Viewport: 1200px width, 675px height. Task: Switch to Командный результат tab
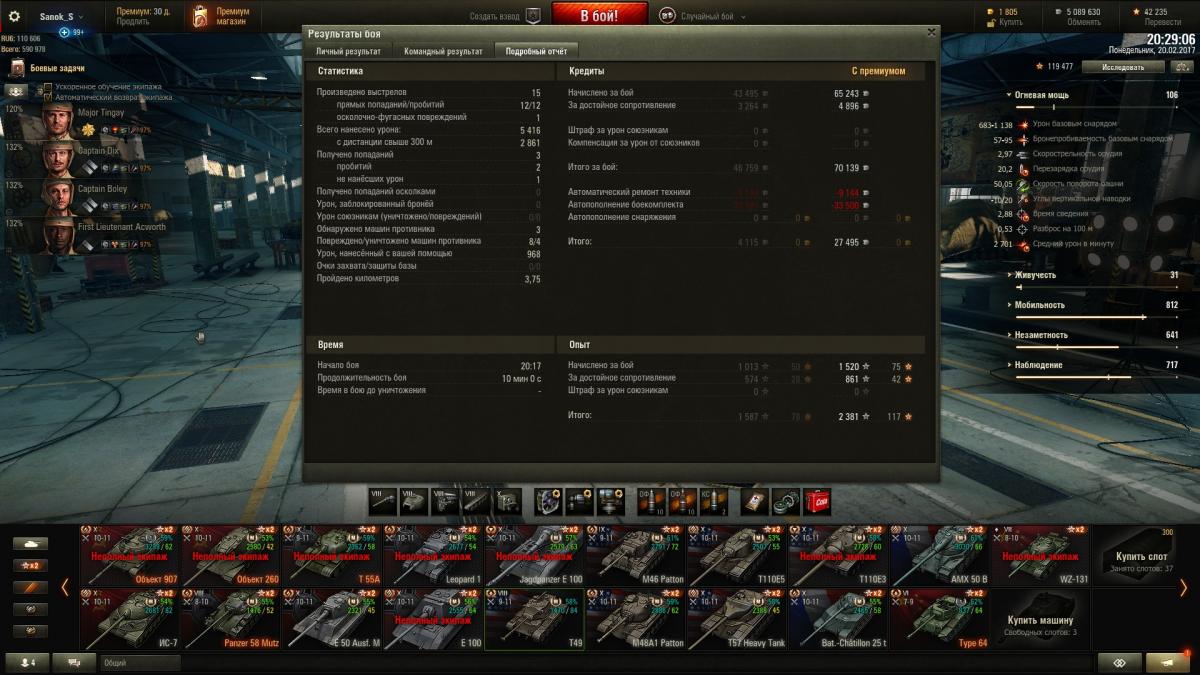tap(443, 51)
